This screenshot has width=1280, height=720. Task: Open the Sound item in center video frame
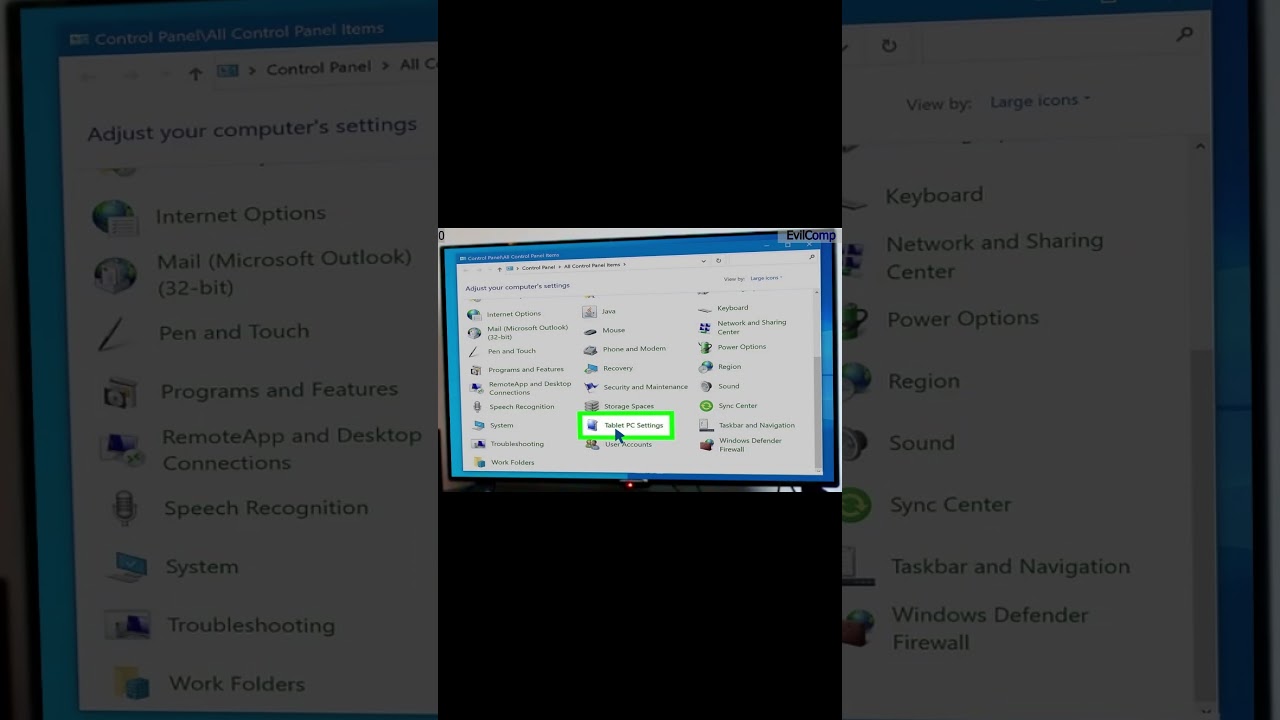[720, 386]
